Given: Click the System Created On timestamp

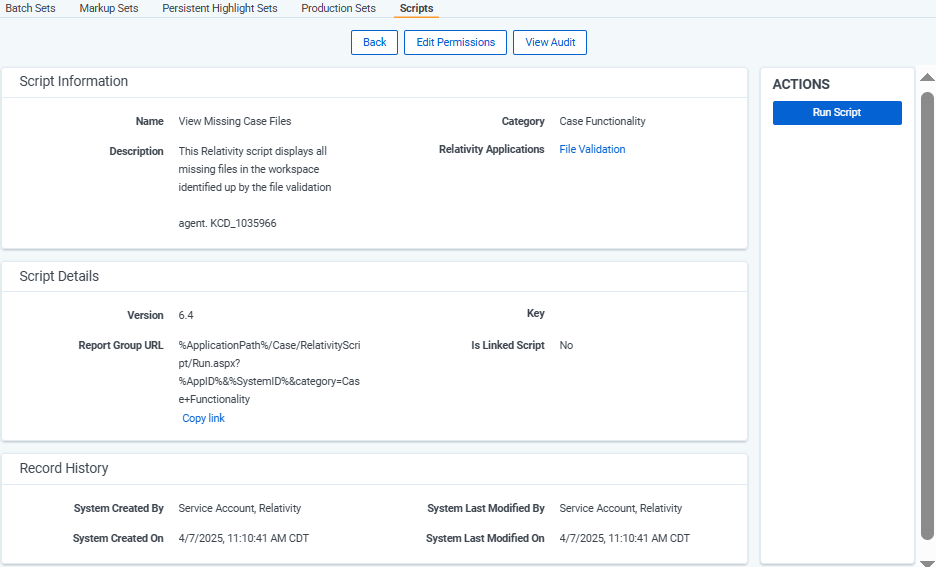Looking at the screenshot, I should (x=244, y=538).
